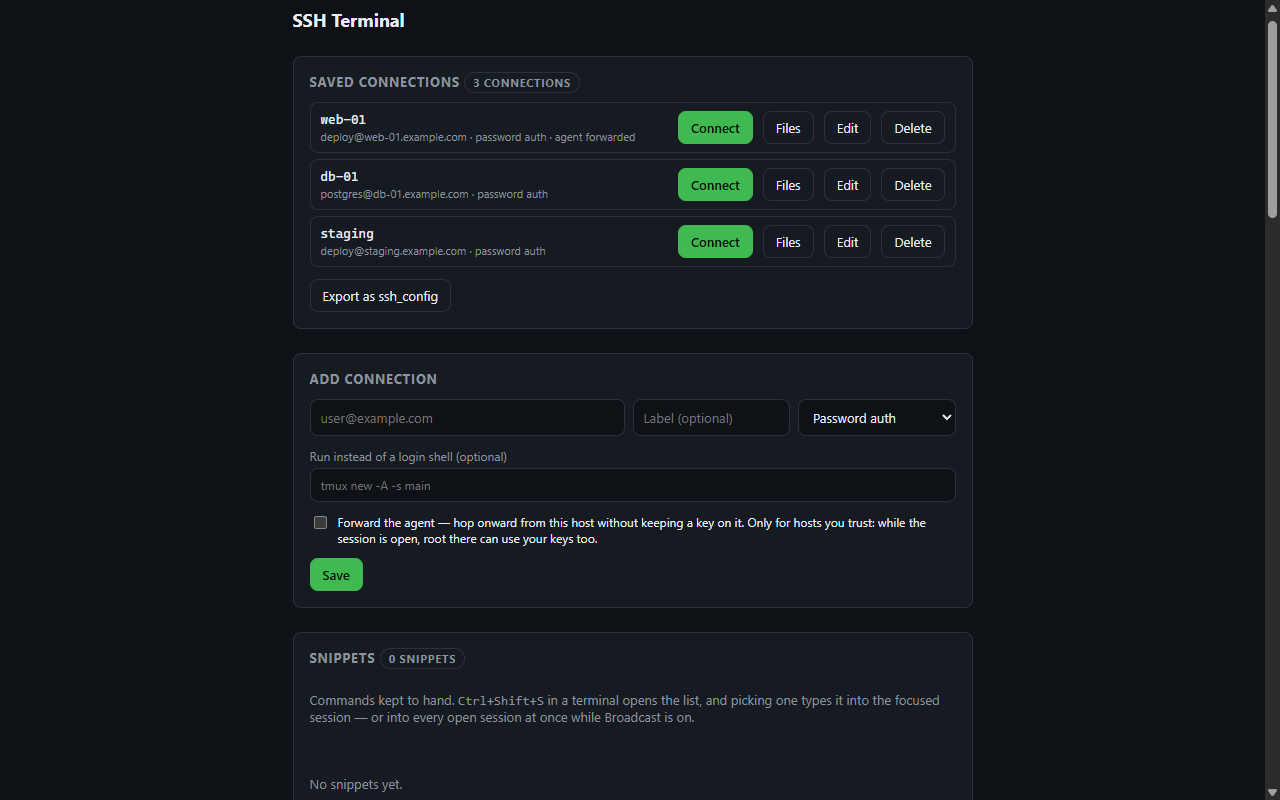This screenshot has height=800, width=1280.
Task: Click the ADD CONNECTION heading
Action: (373, 379)
